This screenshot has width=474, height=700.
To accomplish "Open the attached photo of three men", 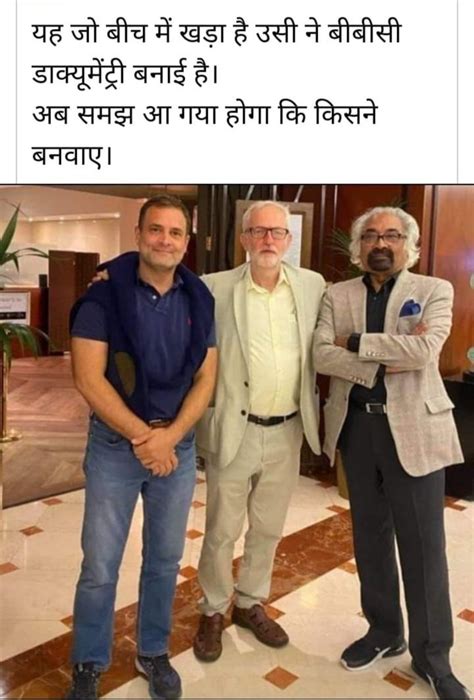I will [x=237, y=442].
